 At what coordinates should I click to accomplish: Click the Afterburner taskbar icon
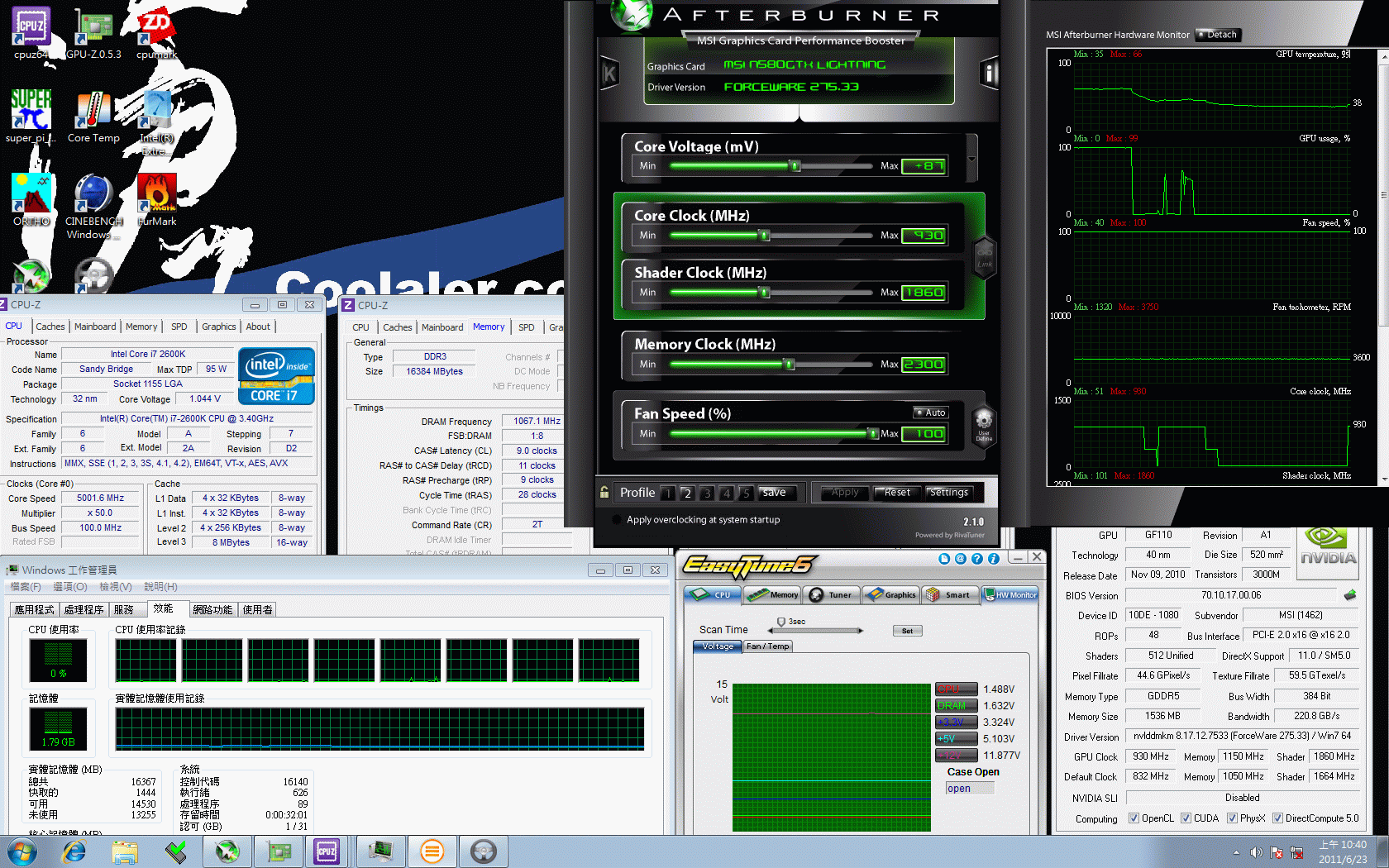click(x=227, y=851)
